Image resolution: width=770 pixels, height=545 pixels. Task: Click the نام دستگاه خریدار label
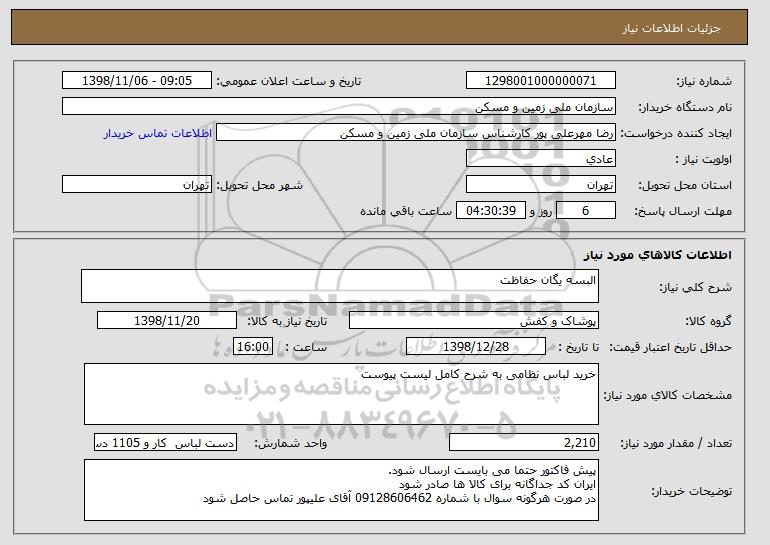685,107
